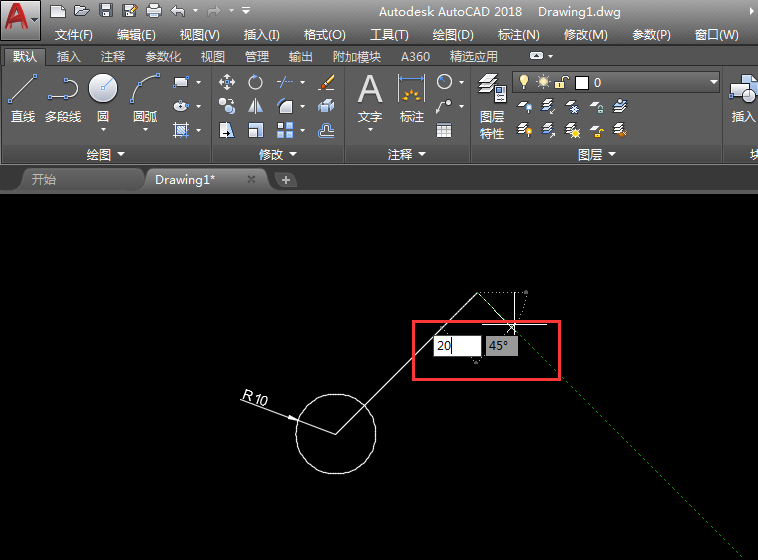Click the white layer color swatch
This screenshot has width=758, height=560.
point(582,83)
